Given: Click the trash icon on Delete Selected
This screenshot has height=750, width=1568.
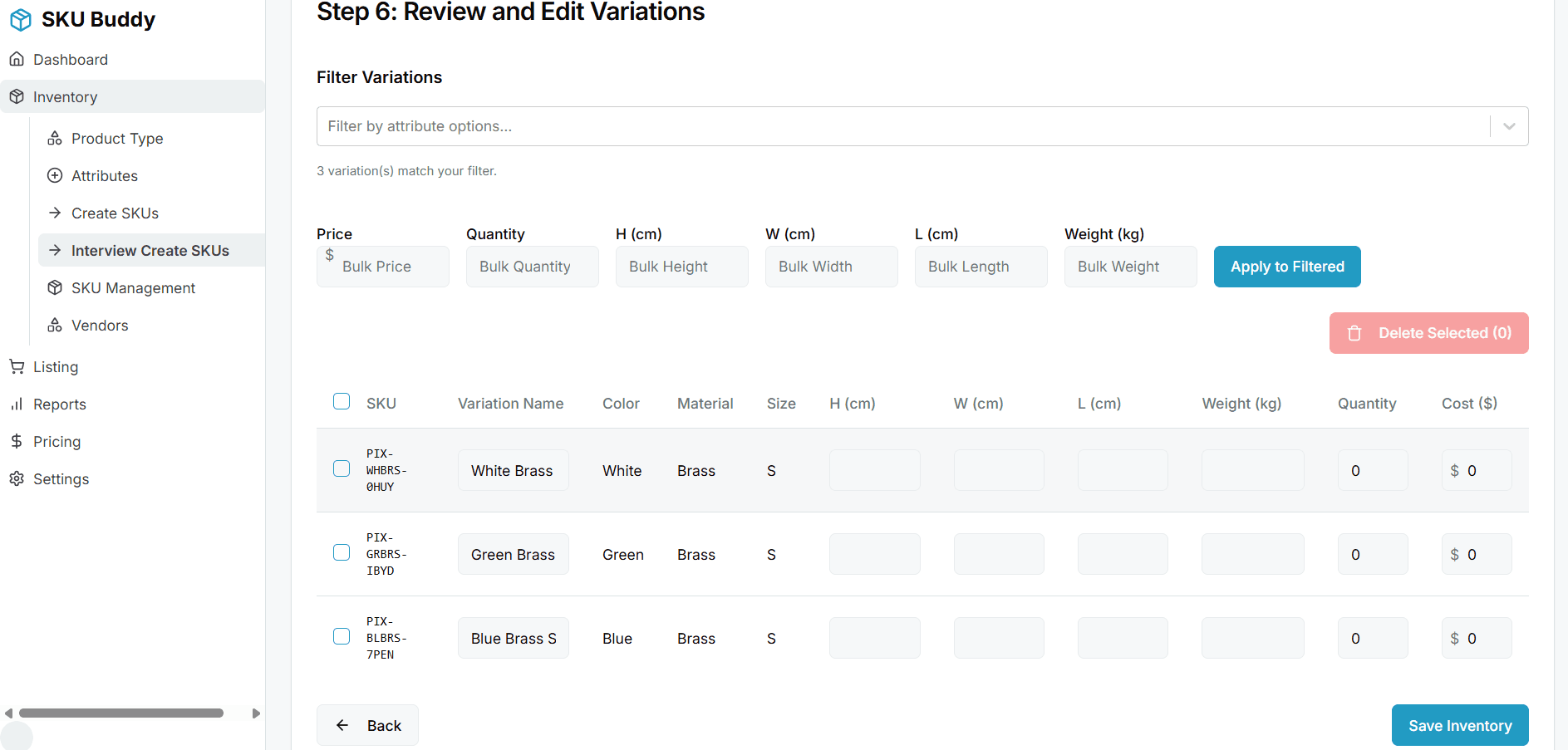Looking at the screenshot, I should (x=1354, y=333).
